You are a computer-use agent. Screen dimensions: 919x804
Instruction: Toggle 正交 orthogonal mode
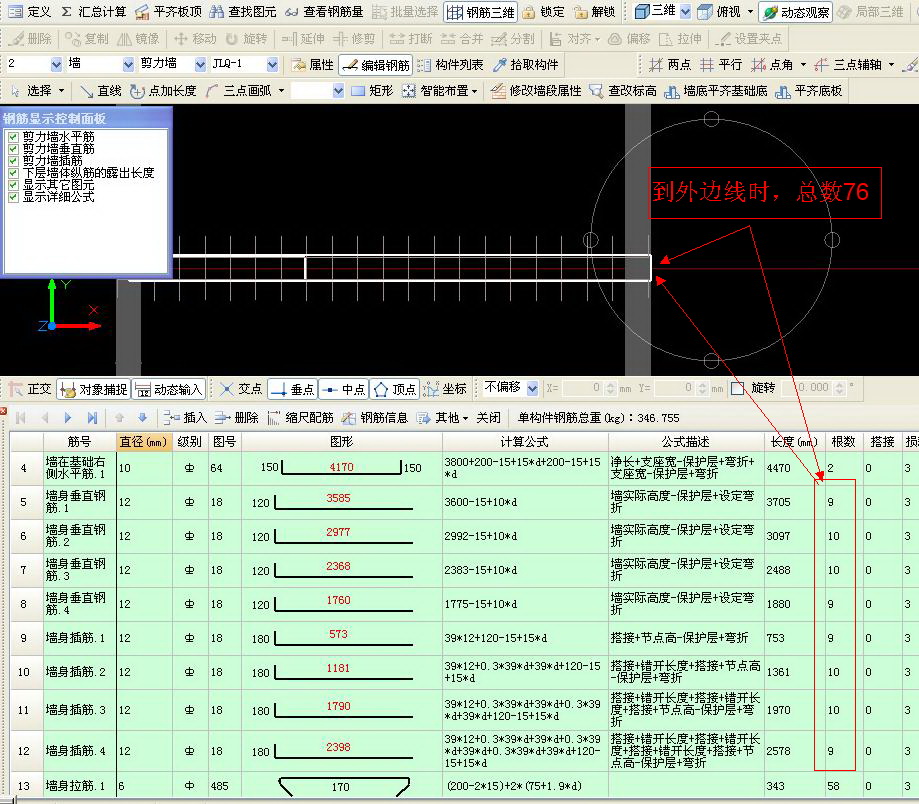[30, 389]
